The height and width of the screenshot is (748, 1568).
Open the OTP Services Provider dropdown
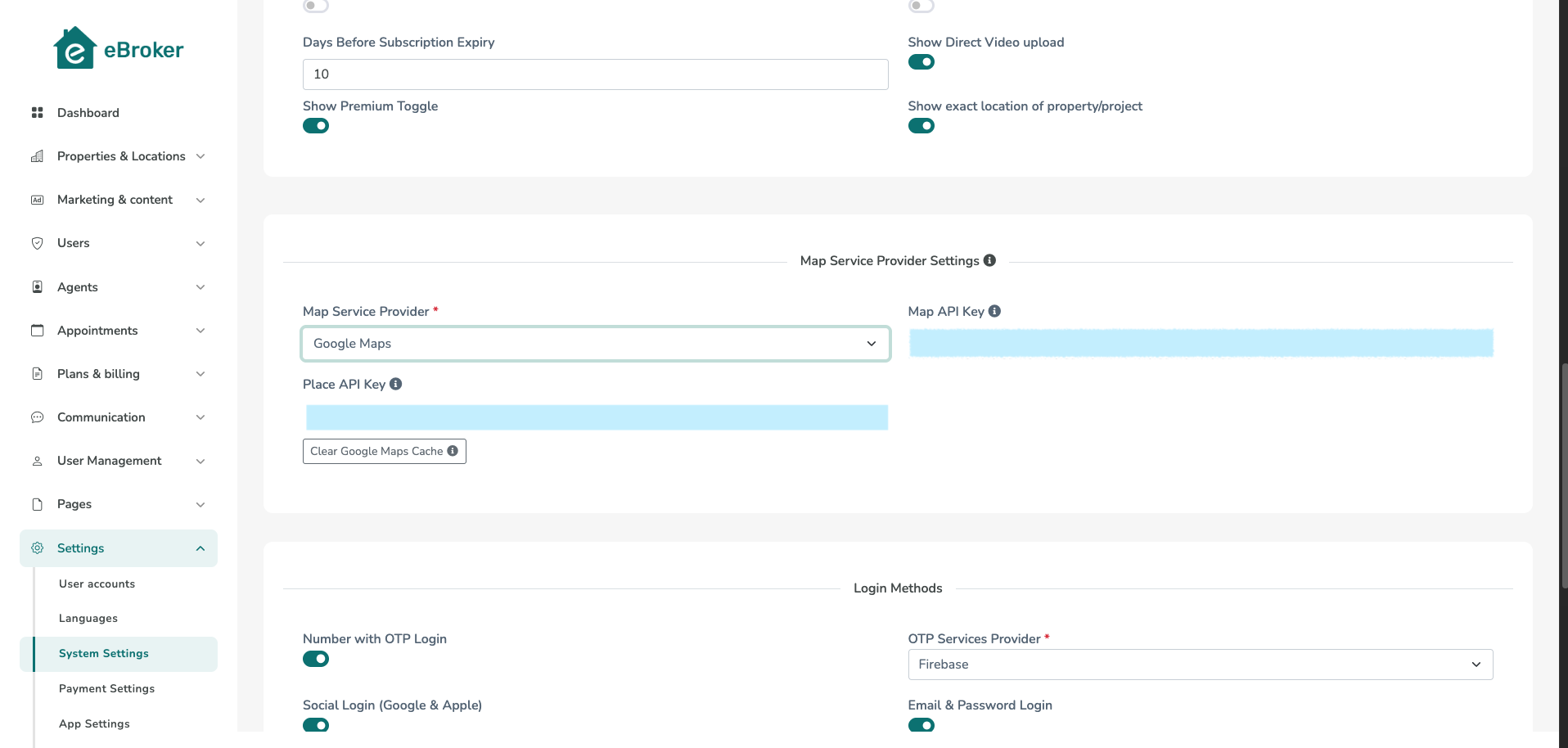[x=1201, y=665]
